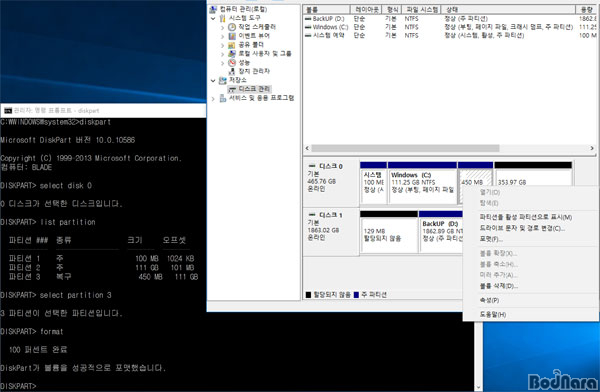
Task: Click 'select partition 3' command text
Action: click(76, 295)
